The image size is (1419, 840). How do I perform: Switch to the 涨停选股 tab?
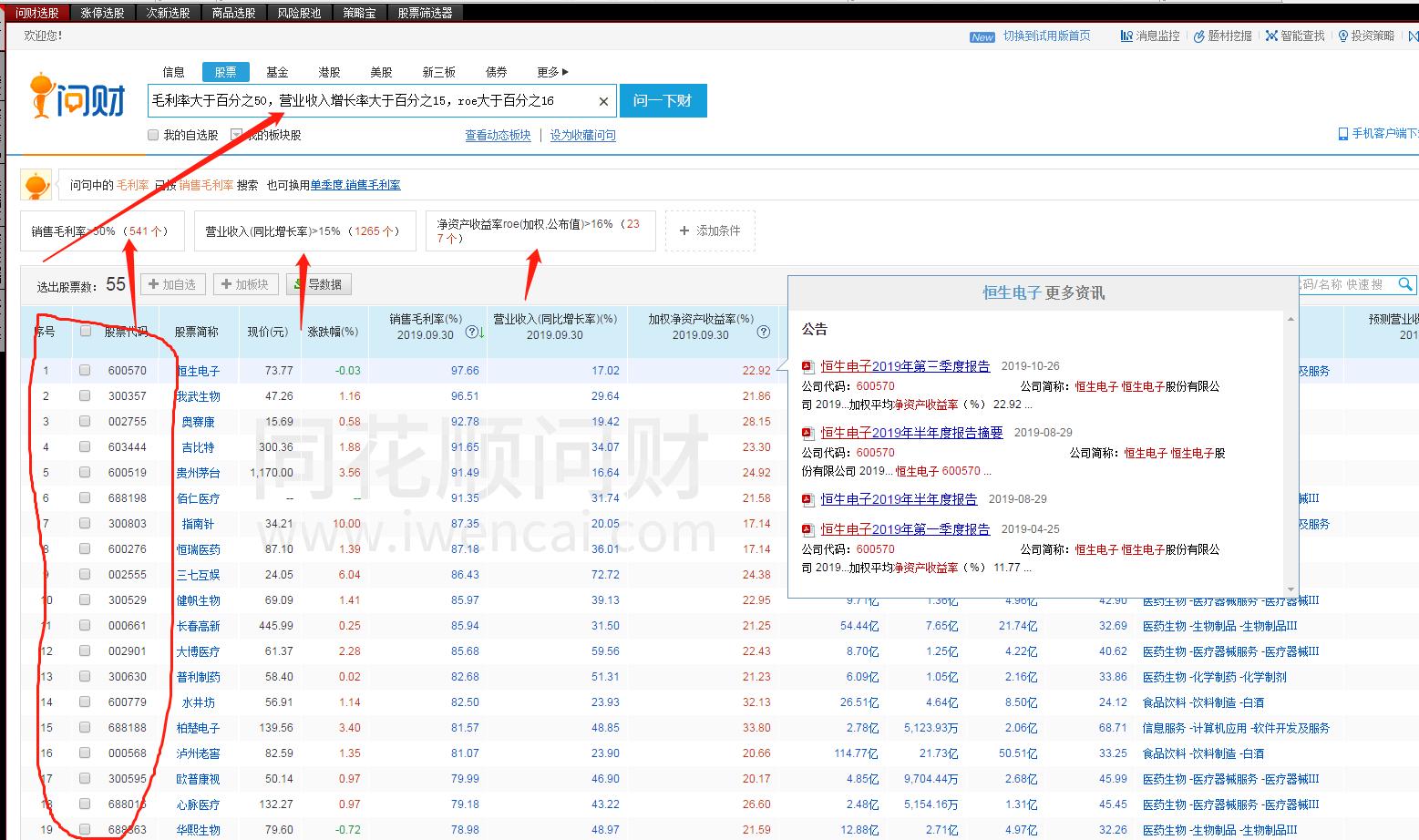102,13
